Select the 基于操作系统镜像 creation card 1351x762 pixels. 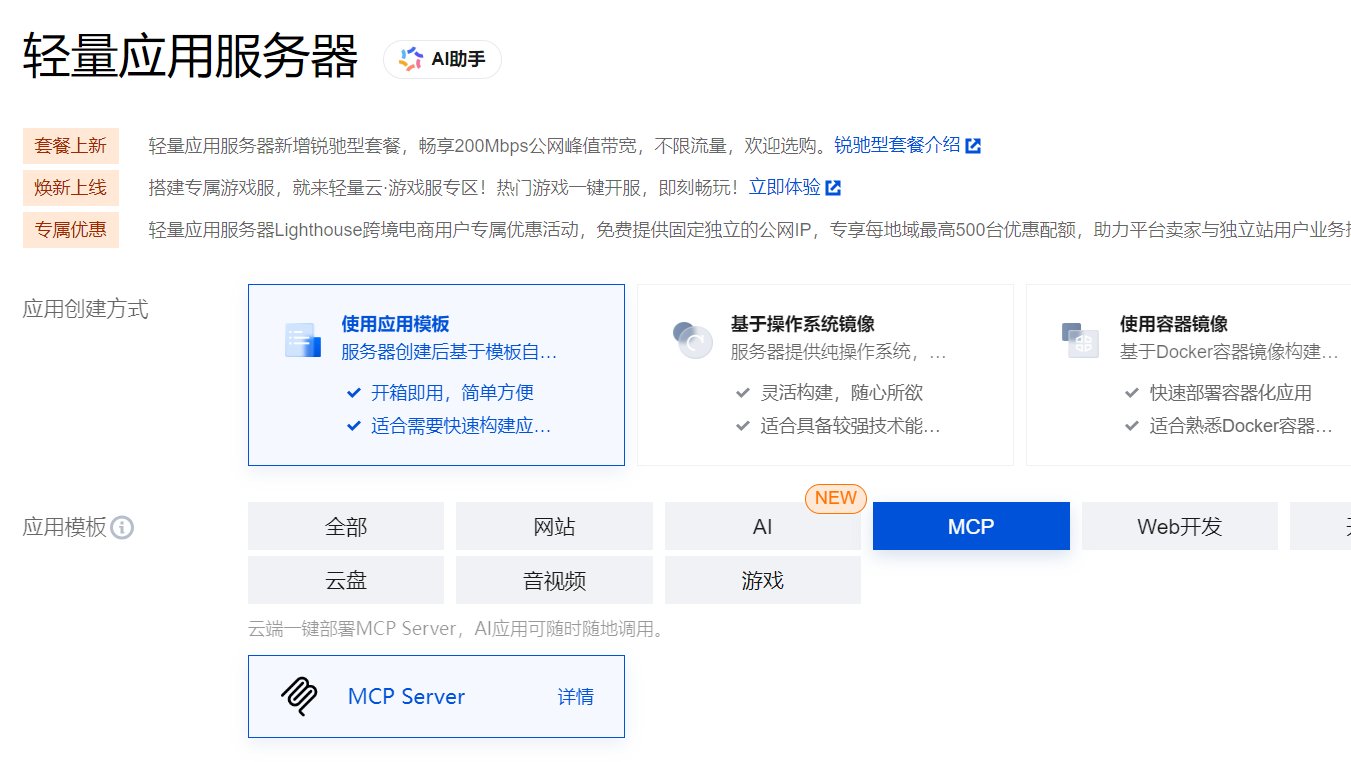pos(825,375)
